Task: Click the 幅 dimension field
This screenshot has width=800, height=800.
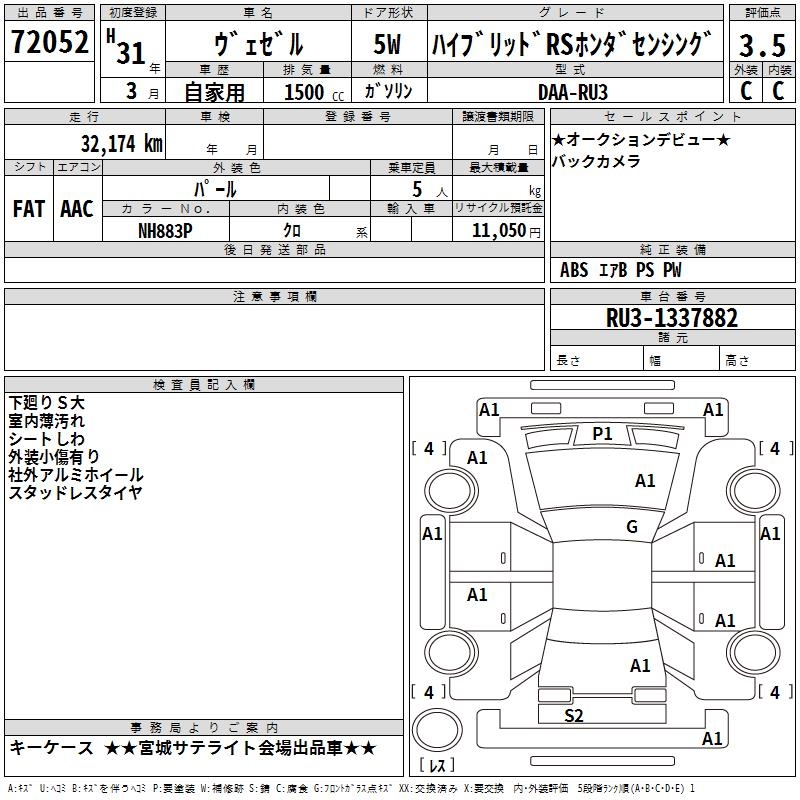Action: pyautogui.click(x=681, y=360)
